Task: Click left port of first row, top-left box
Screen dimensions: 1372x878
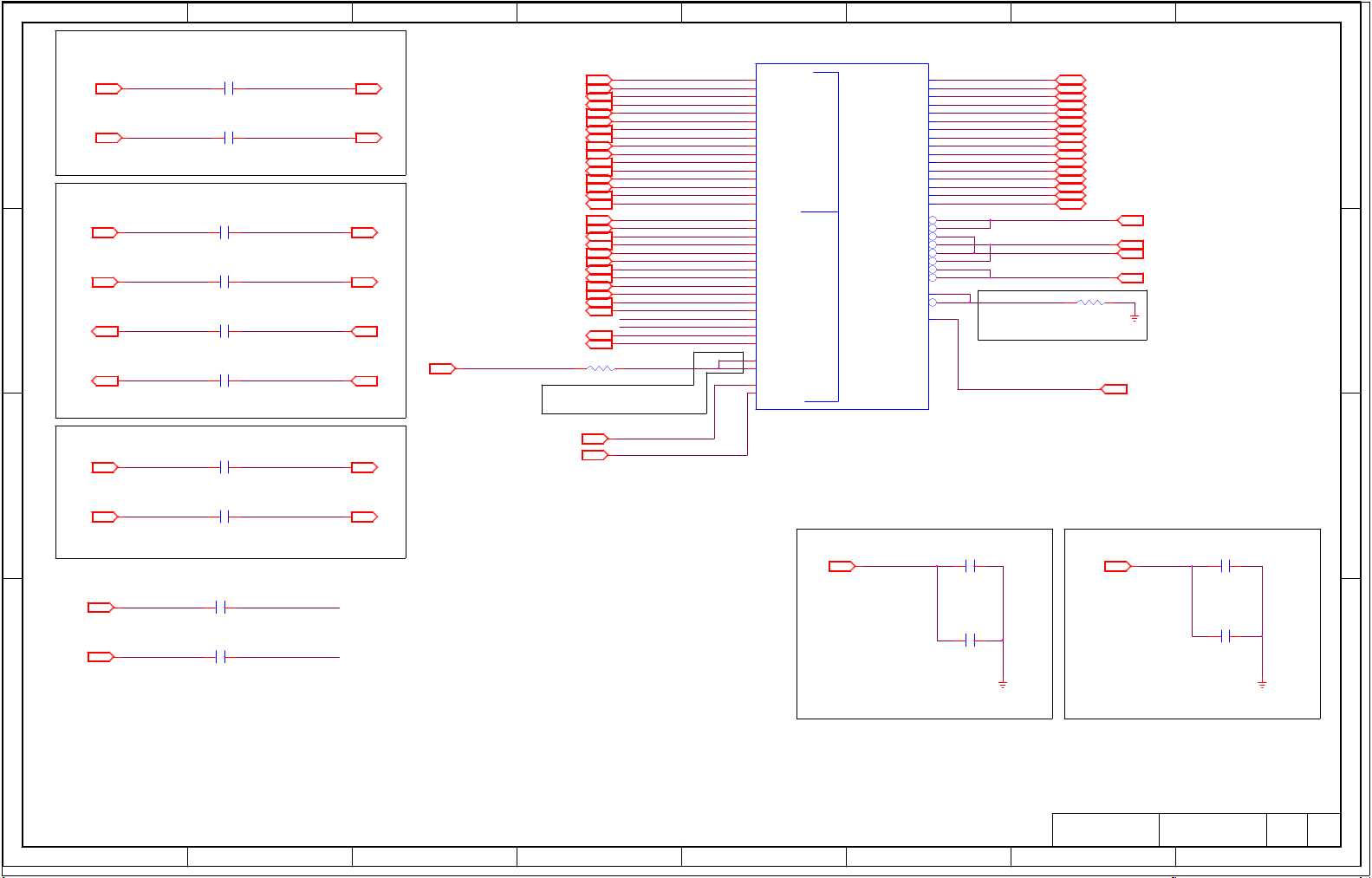Action: click(109, 88)
